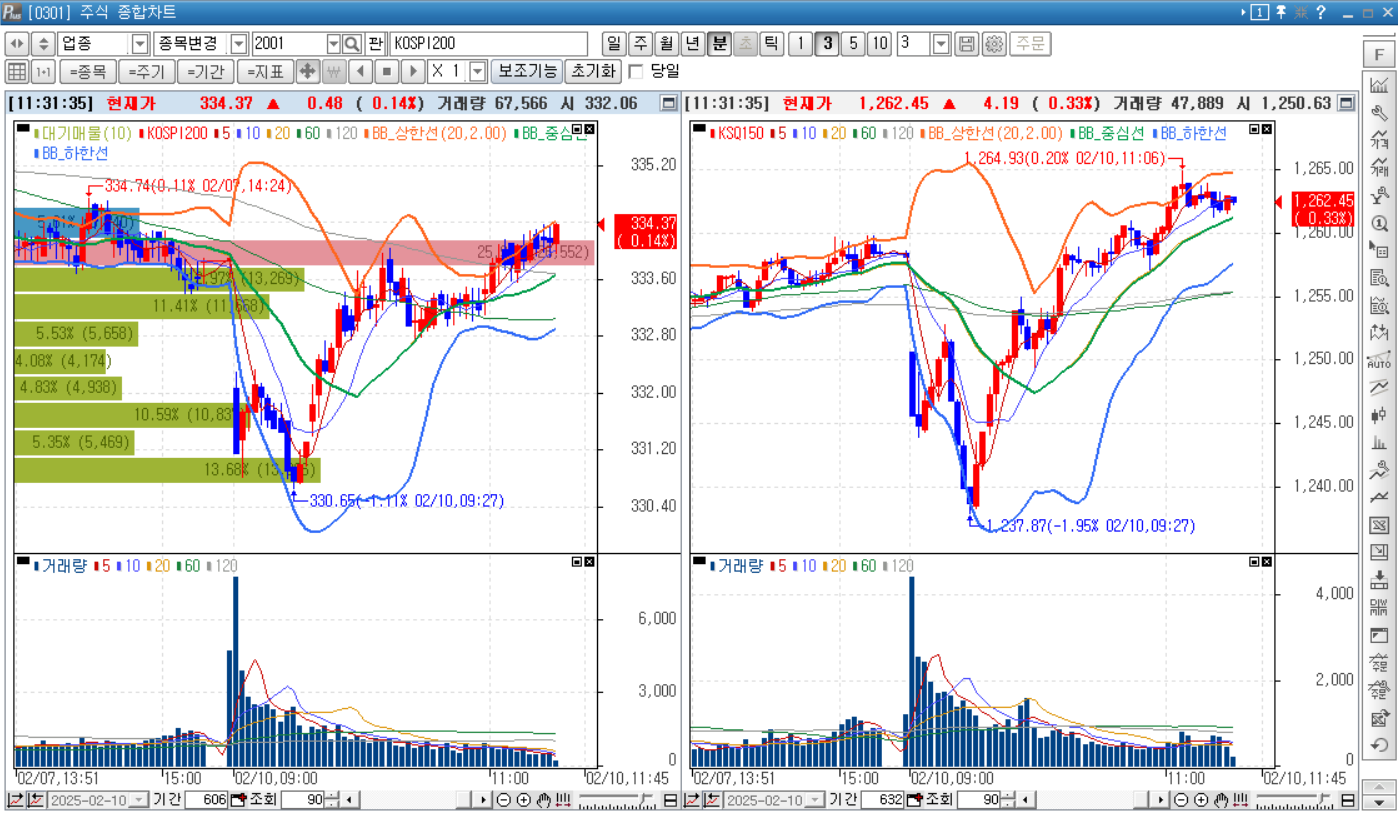This screenshot has width=1398, height=814.
Task: Click the KOSPI200 name field
Action: (488, 44)
